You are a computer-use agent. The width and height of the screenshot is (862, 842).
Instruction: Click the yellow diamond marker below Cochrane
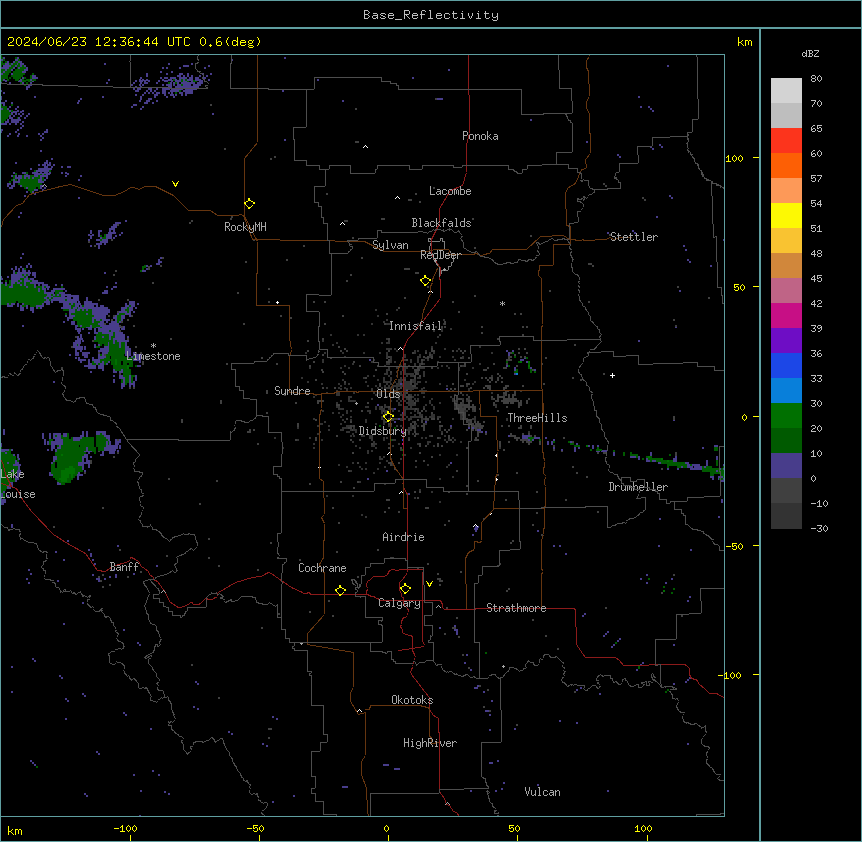[340, 590]
